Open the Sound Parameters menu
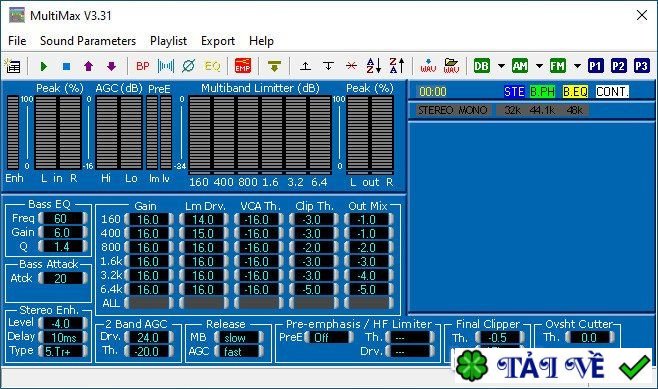This screenshot has height=389, width=658. [x=88, y=41]
